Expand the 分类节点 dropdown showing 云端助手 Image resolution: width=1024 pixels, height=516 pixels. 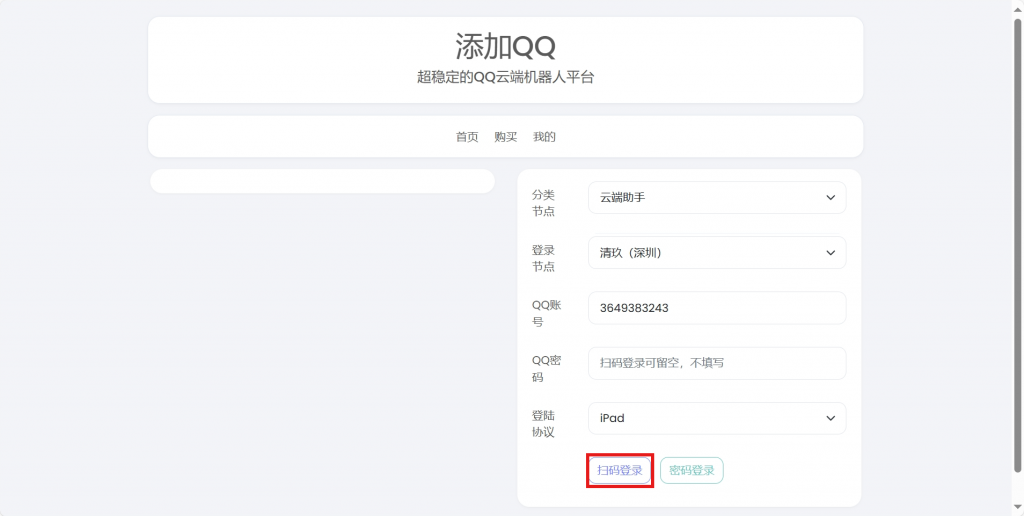pyautogui.click(x=717, y=197)
